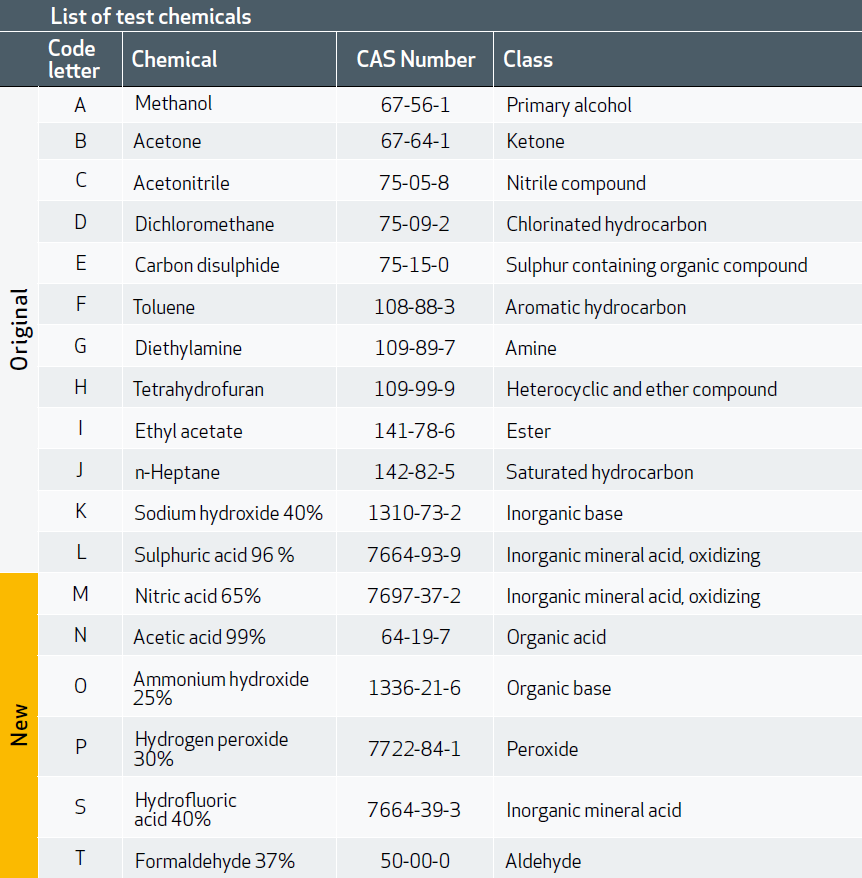Click the yellow 'New' side label
The image size is (862, 878).
tap(19, 725)
